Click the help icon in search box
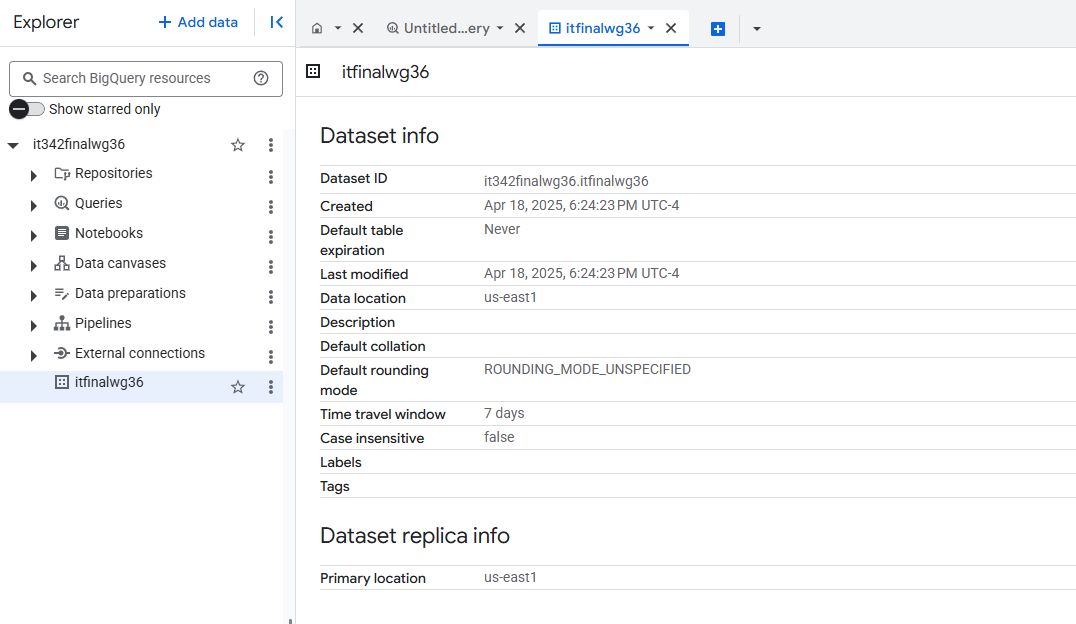1076x624 pixels. pyautogui.click(x=261, y=78)
